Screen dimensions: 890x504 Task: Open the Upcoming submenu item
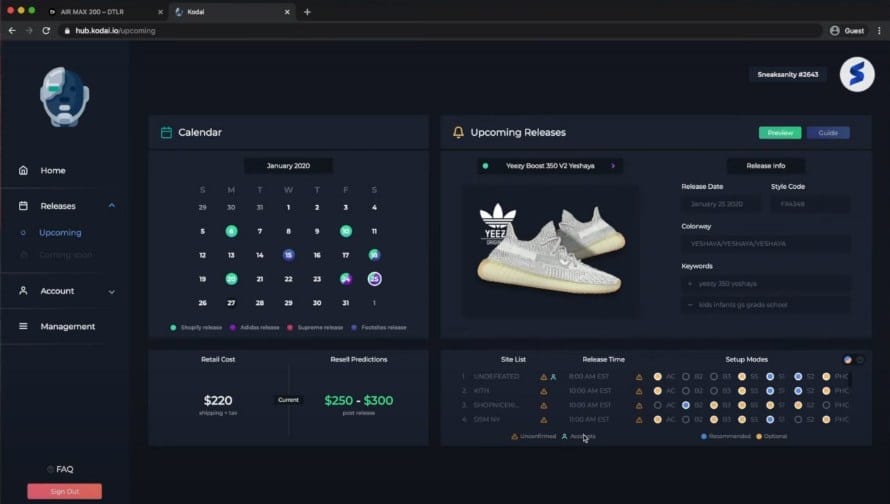coord(60,233)
